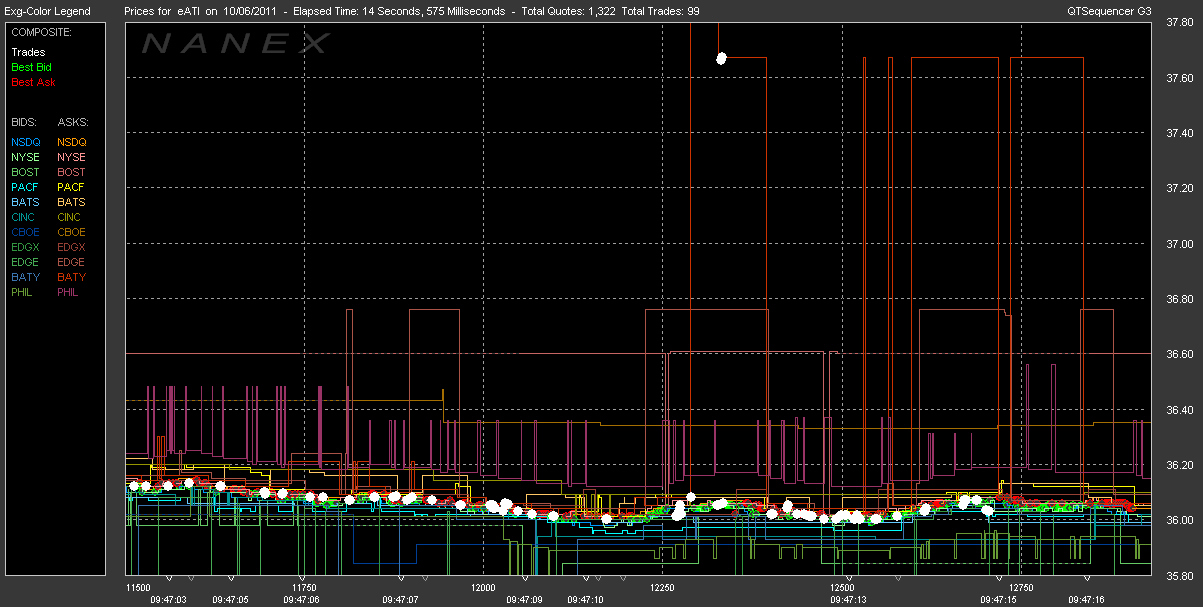Viewport: 1203px width, 607px height.
Task: Click the Exg-Color Legend heading
Action: (x=47, y=11)
